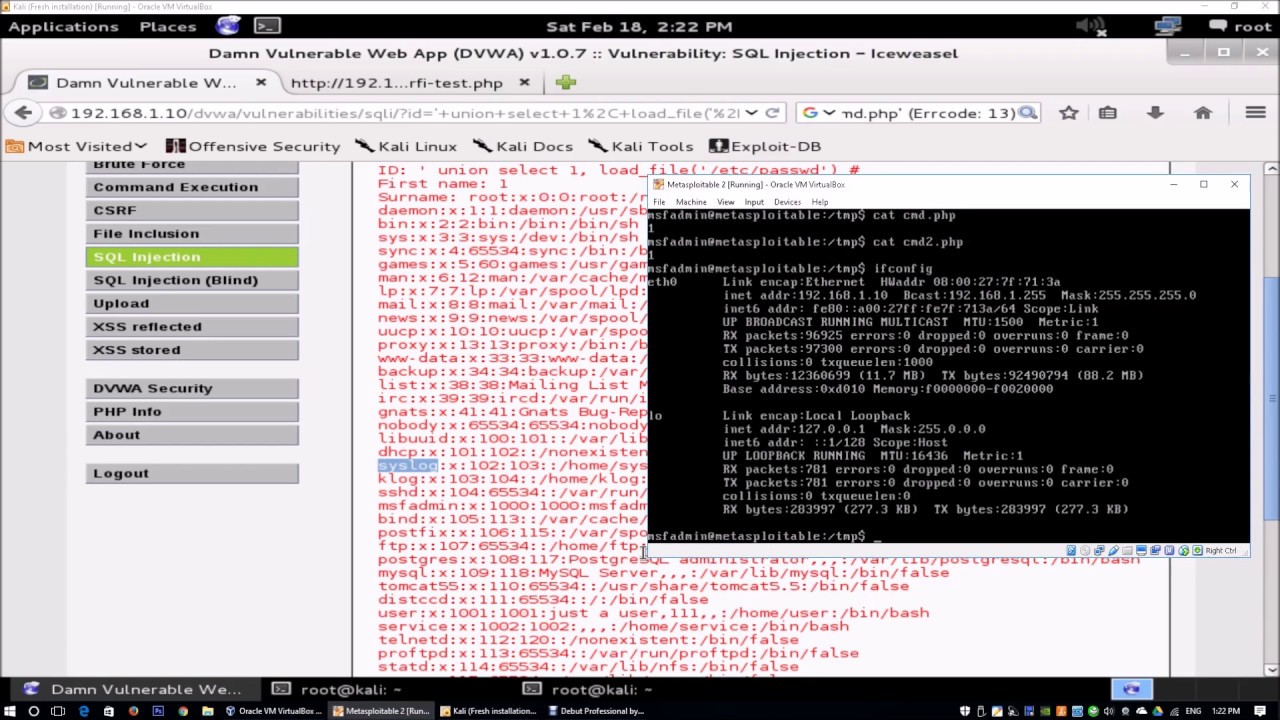Open XSS reflected in DVWA sidebar
1280x720 pixels.
(192, 326)
